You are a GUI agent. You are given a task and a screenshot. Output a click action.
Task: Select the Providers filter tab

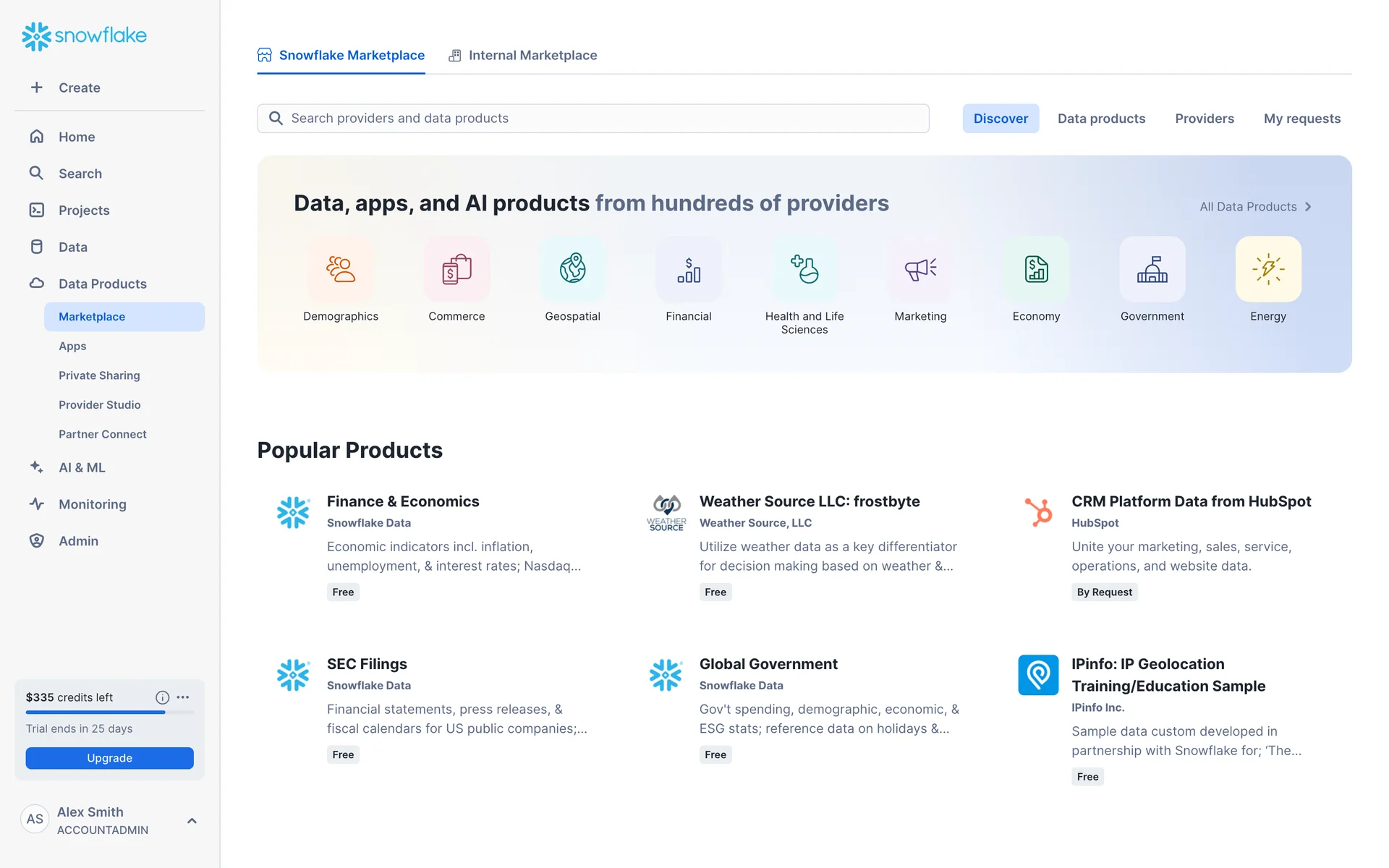(1204, 119)
